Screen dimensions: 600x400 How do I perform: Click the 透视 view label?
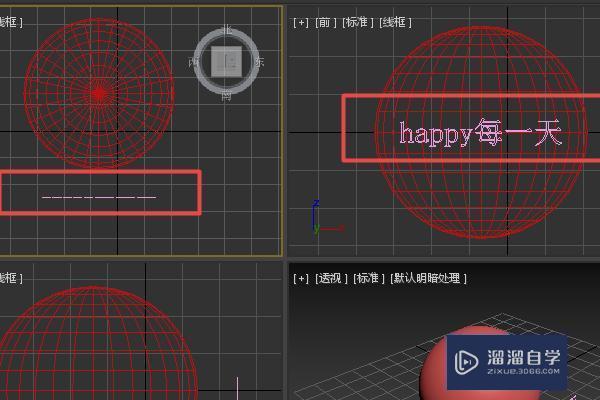pyautogui.click(x=331, y=278)
